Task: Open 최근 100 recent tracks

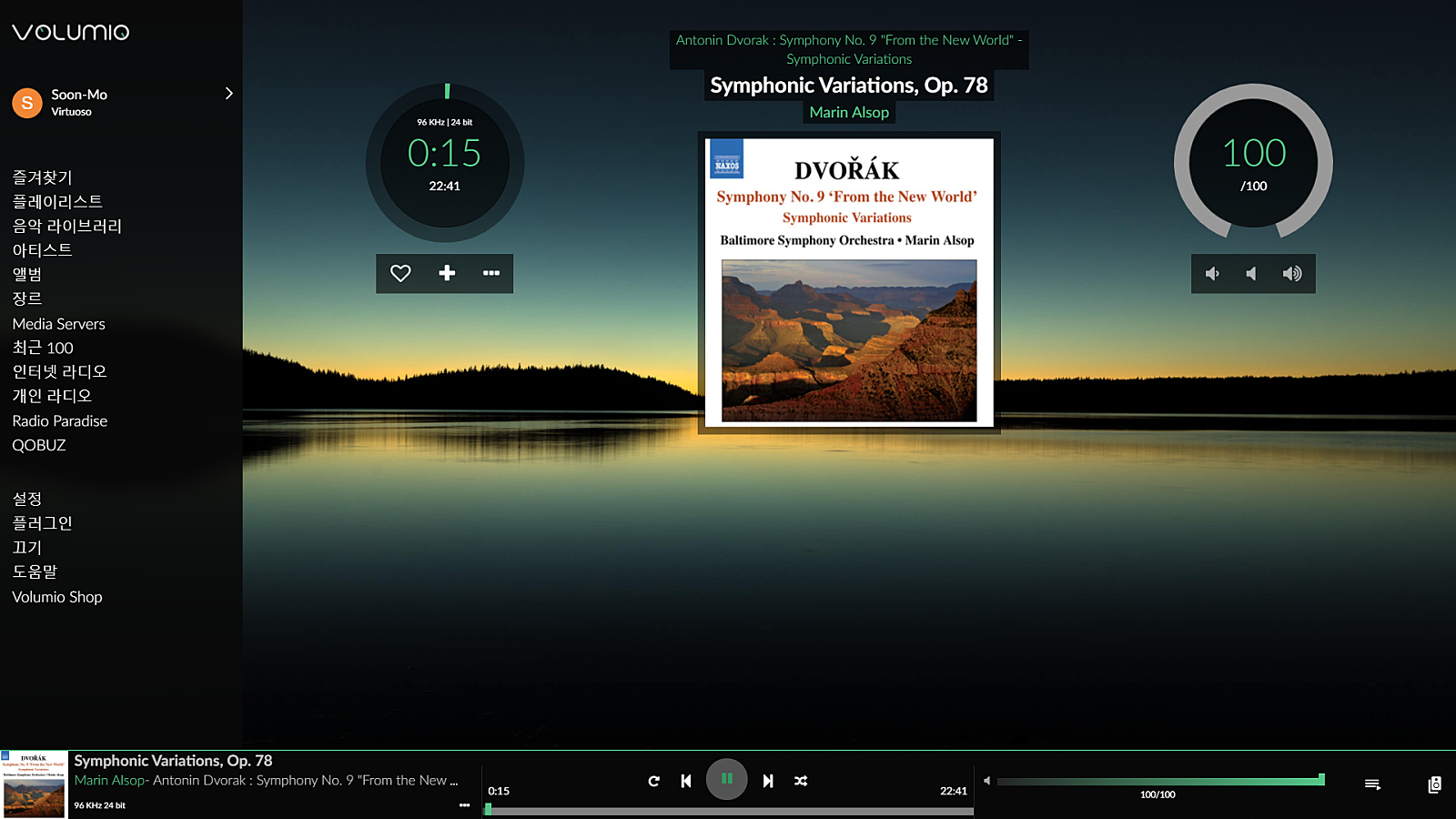Action: (x=43, y=348)
